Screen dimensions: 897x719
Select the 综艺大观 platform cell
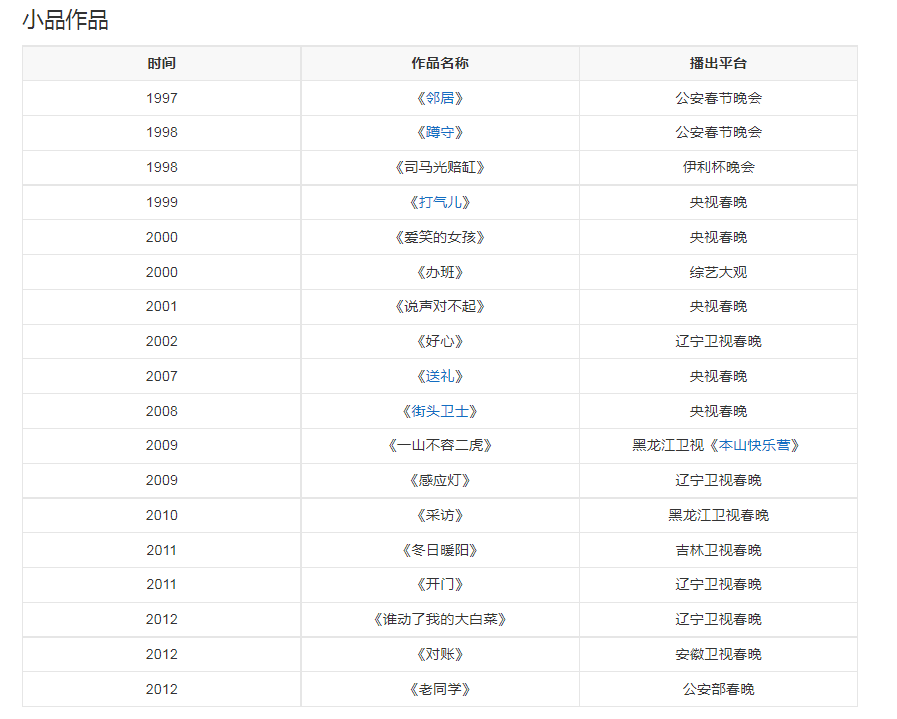pyautogui.click(x=717, y=272)
